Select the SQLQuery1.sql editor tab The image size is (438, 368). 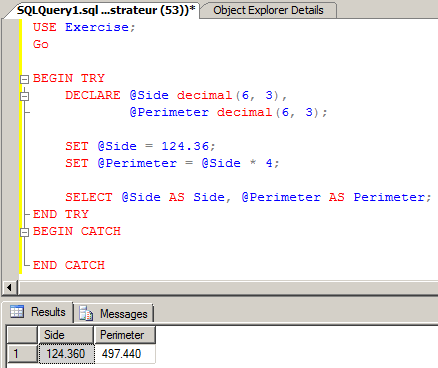click(106, 10)
